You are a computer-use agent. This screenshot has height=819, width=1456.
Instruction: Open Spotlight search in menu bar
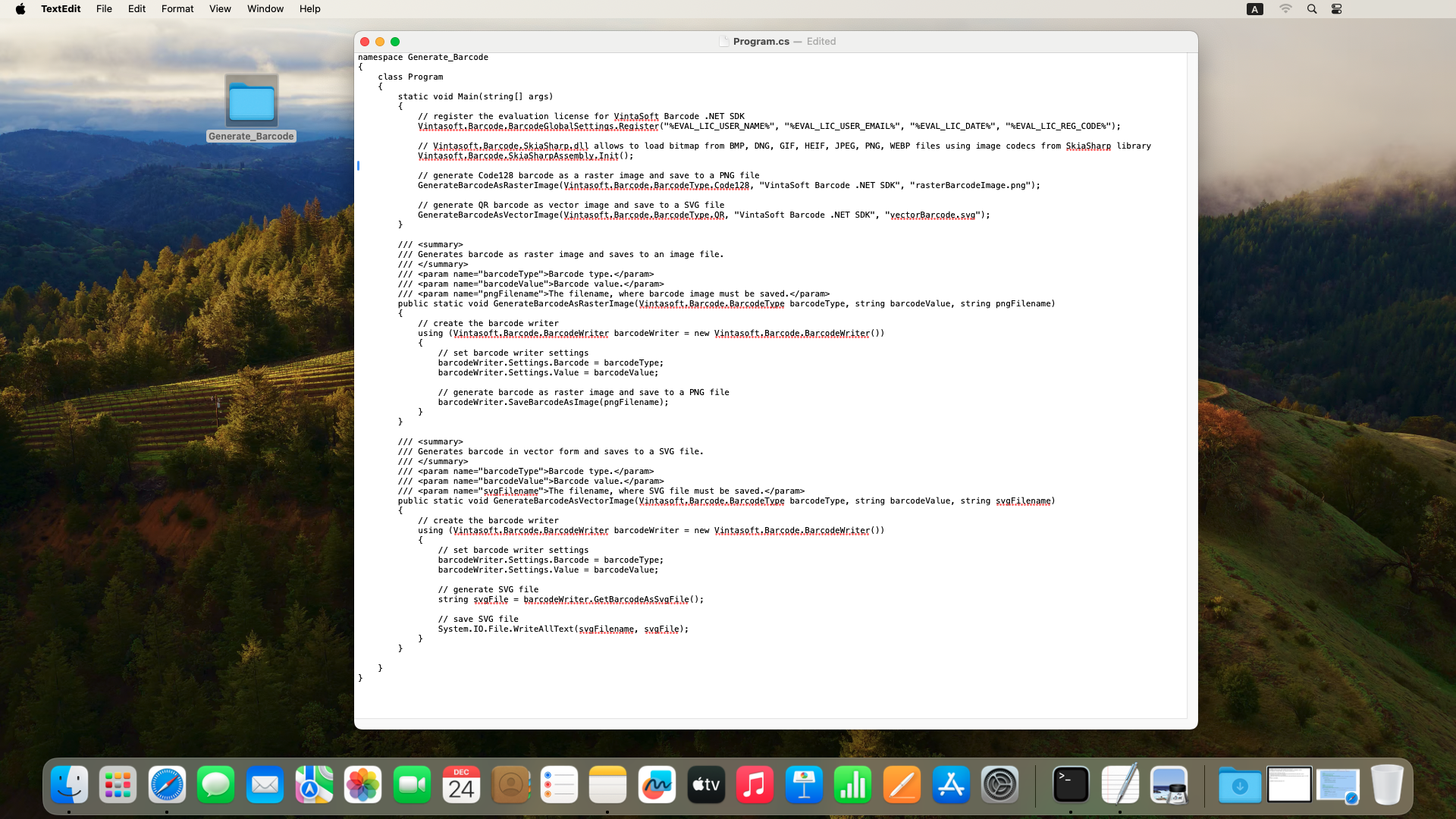[1312, 9]
